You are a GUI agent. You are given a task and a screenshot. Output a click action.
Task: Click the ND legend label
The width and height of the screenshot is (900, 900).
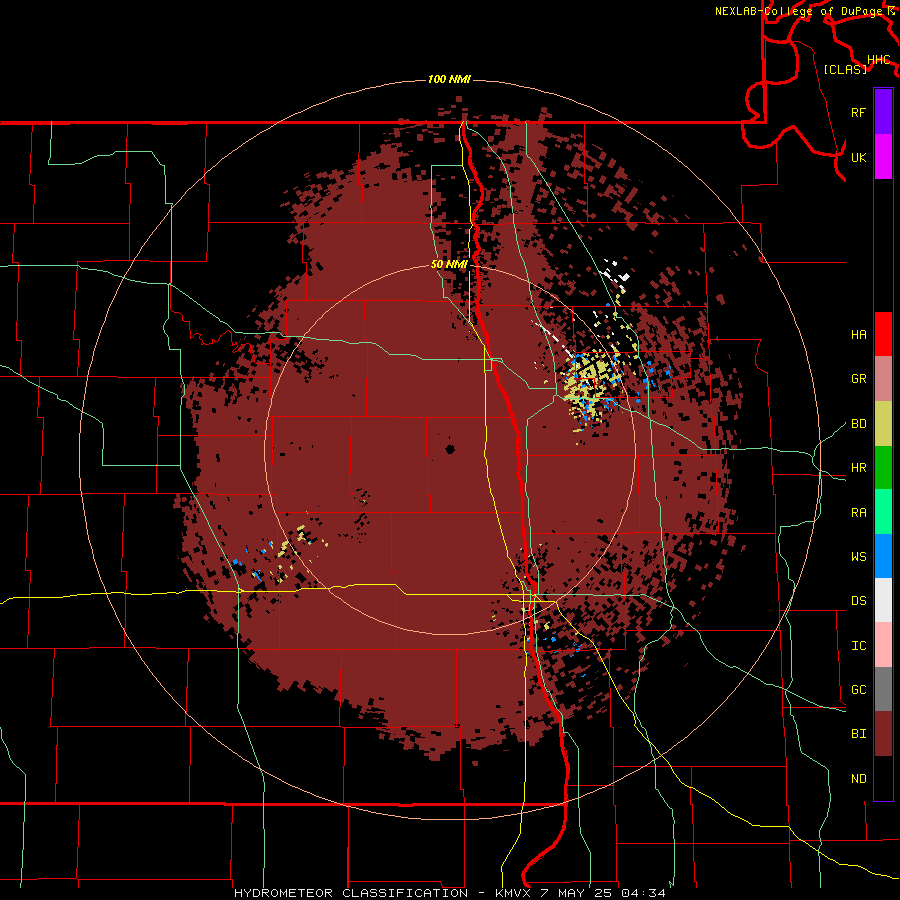(858, 779)
